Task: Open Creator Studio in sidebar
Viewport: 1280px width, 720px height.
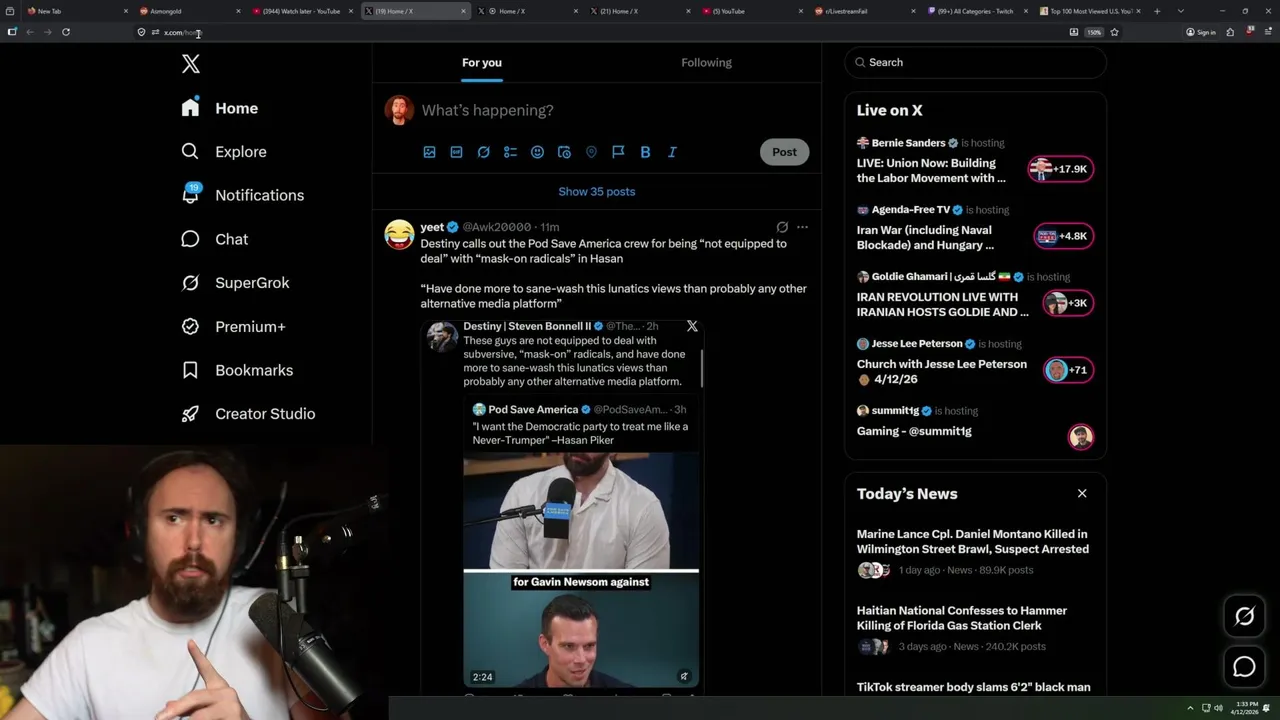Action: pyautogui.click(x=249, y=414)
